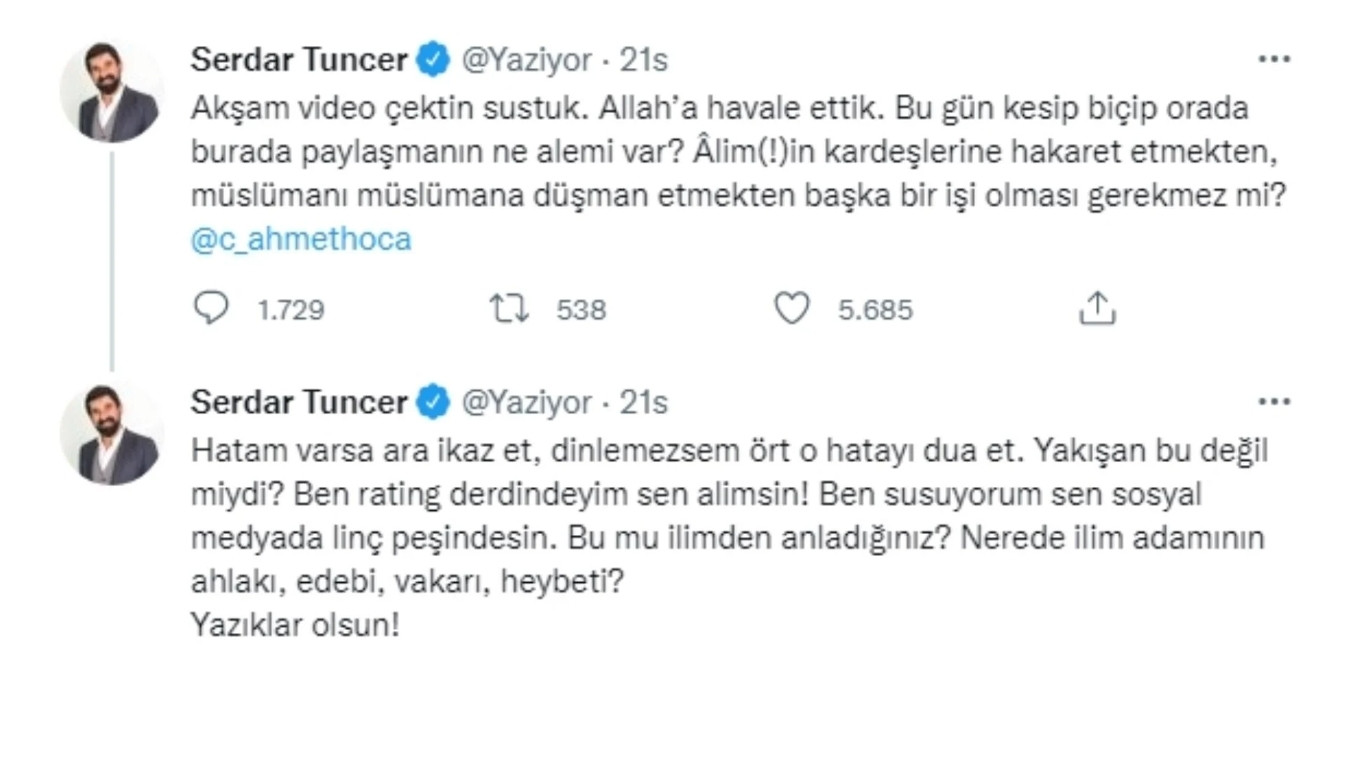Click the profile avatar on the second tweet
The height and width of the screenshot is (761, 1370).
(112, 430)
